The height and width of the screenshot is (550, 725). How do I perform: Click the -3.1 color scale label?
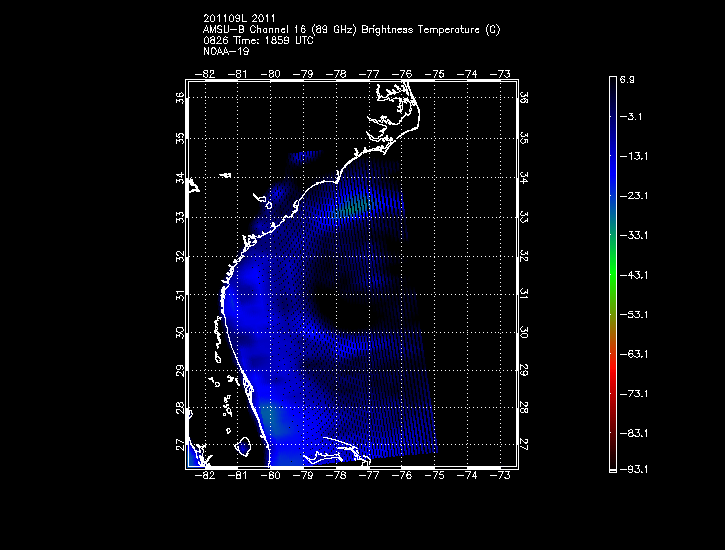point(631,116)
